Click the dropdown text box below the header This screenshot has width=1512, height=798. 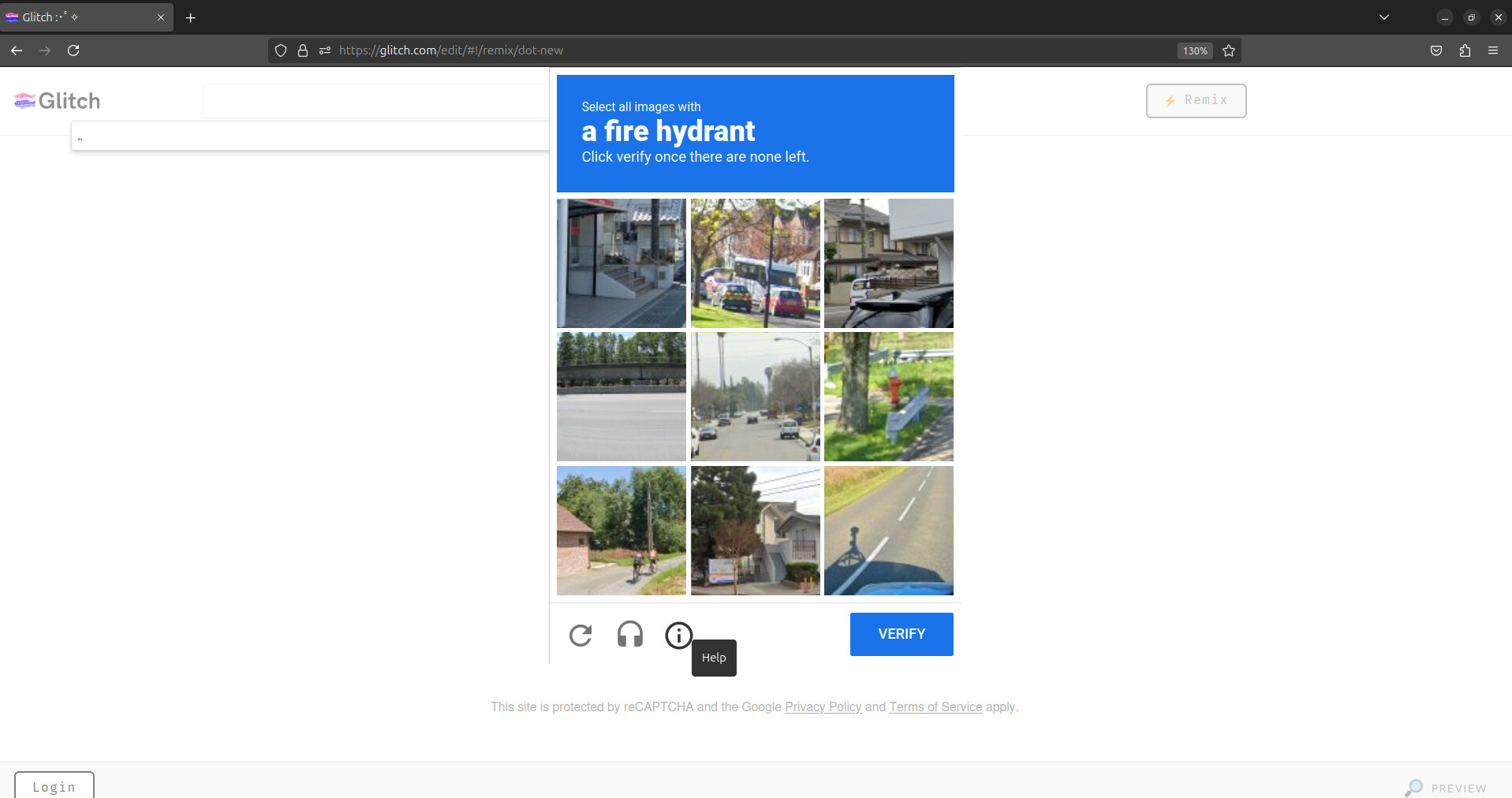[310, 136]
